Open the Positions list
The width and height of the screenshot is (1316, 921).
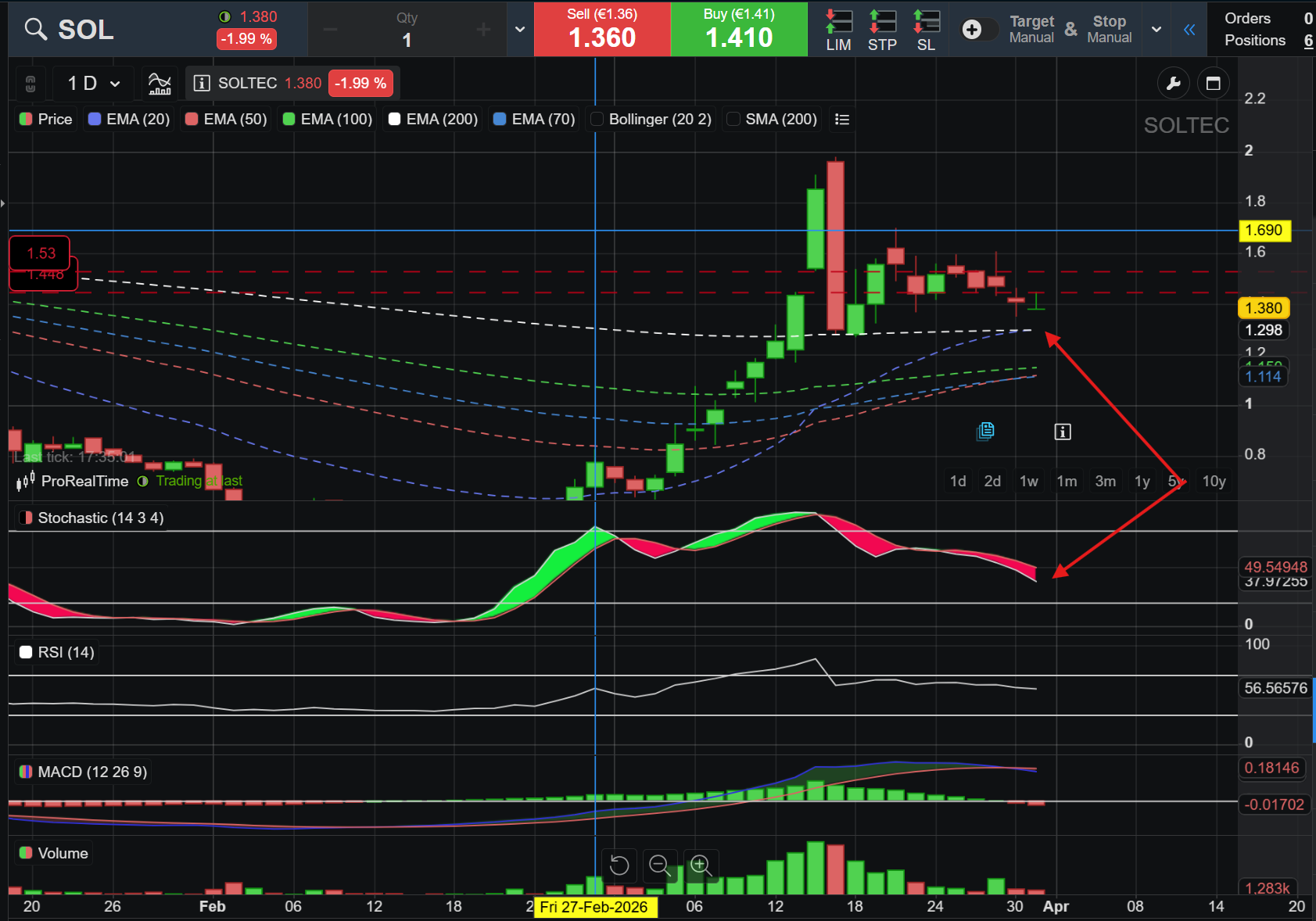pyautogui.click(x=1268, y=40)
